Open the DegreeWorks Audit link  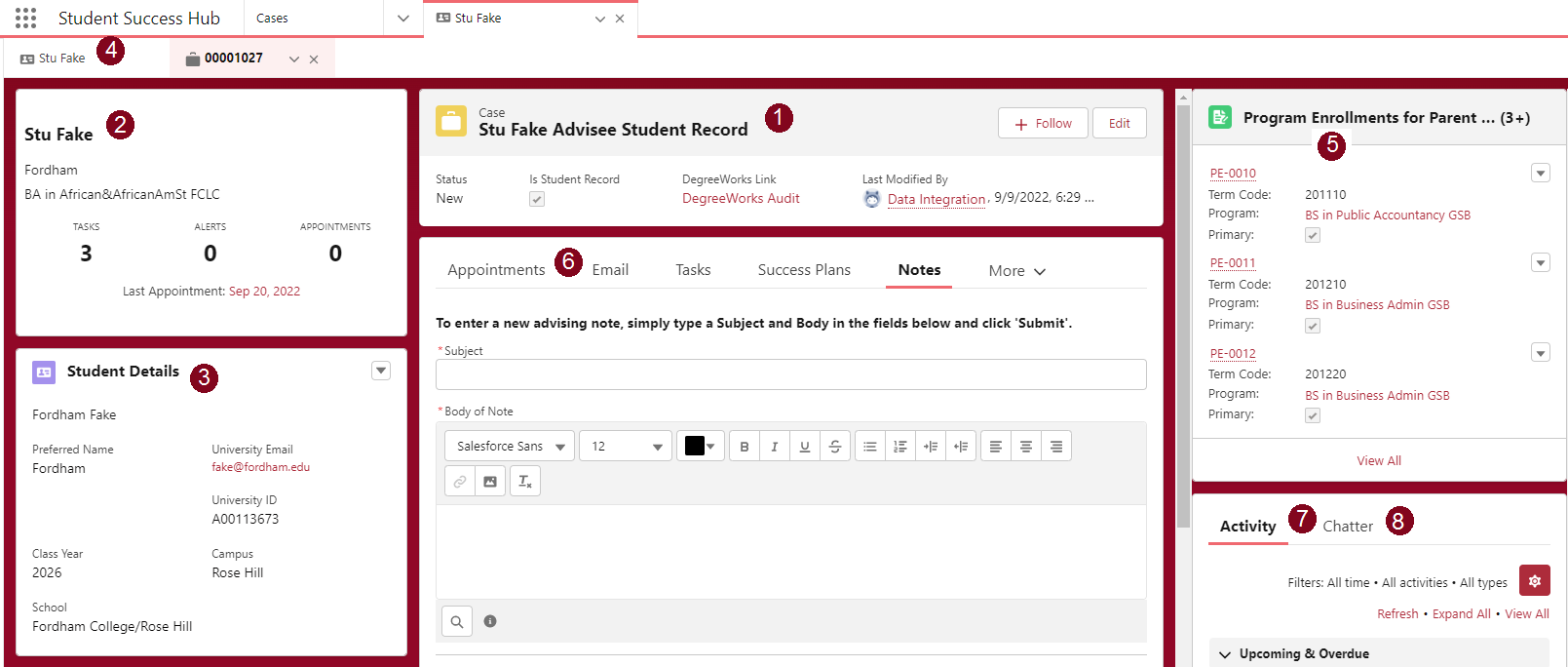click(741, 199)
